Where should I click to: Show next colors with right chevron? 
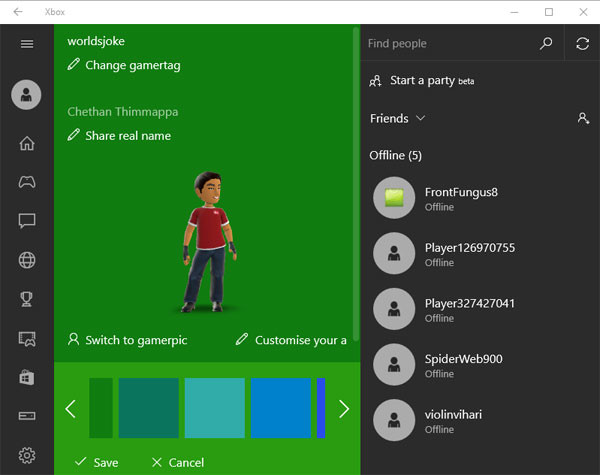344,409
